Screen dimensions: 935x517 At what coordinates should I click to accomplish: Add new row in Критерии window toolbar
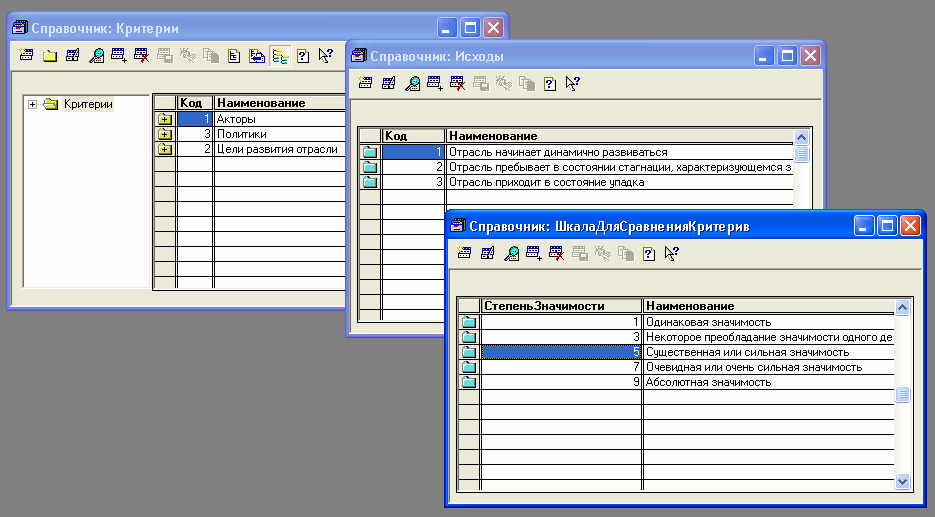click(26, 55)
